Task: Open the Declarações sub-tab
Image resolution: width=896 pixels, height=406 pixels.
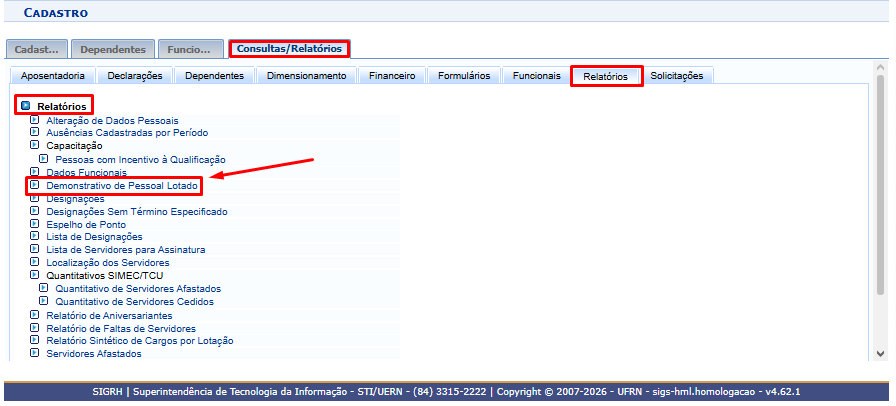Action: (x=135, y=75)
